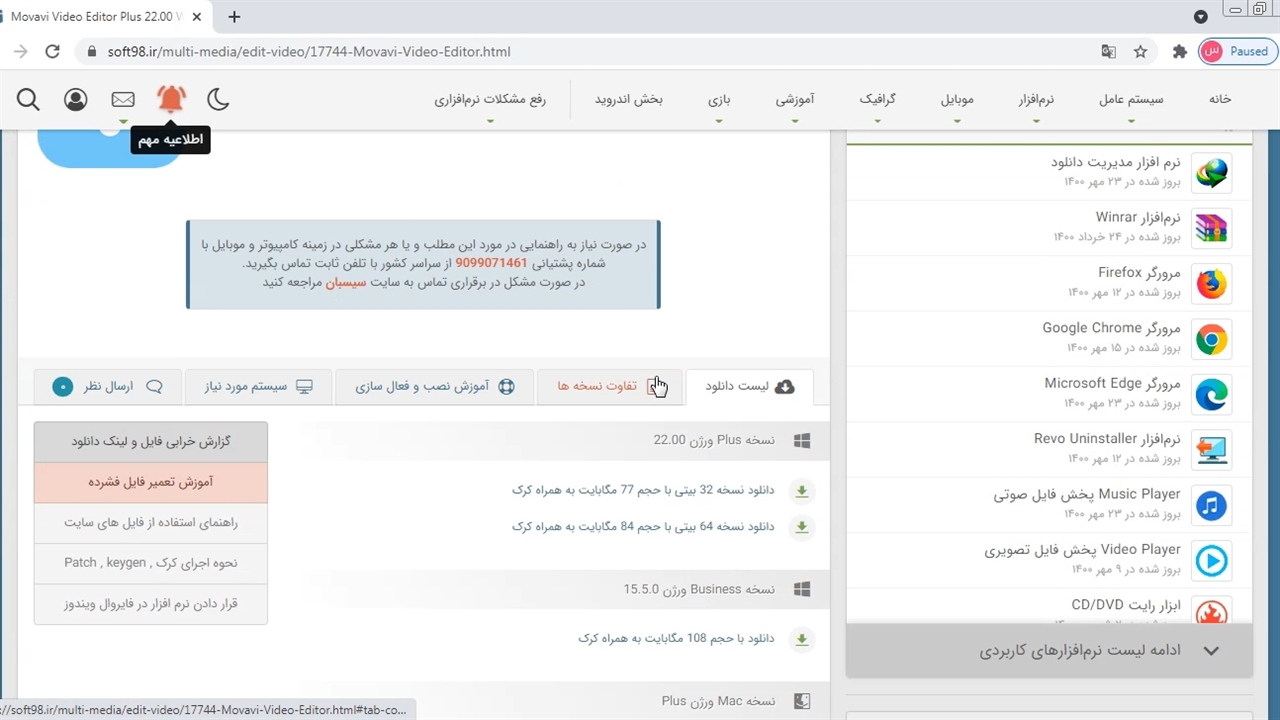
Task: Click the Firefox browser icon in sidebar
Action: [x=1211, y=284]
